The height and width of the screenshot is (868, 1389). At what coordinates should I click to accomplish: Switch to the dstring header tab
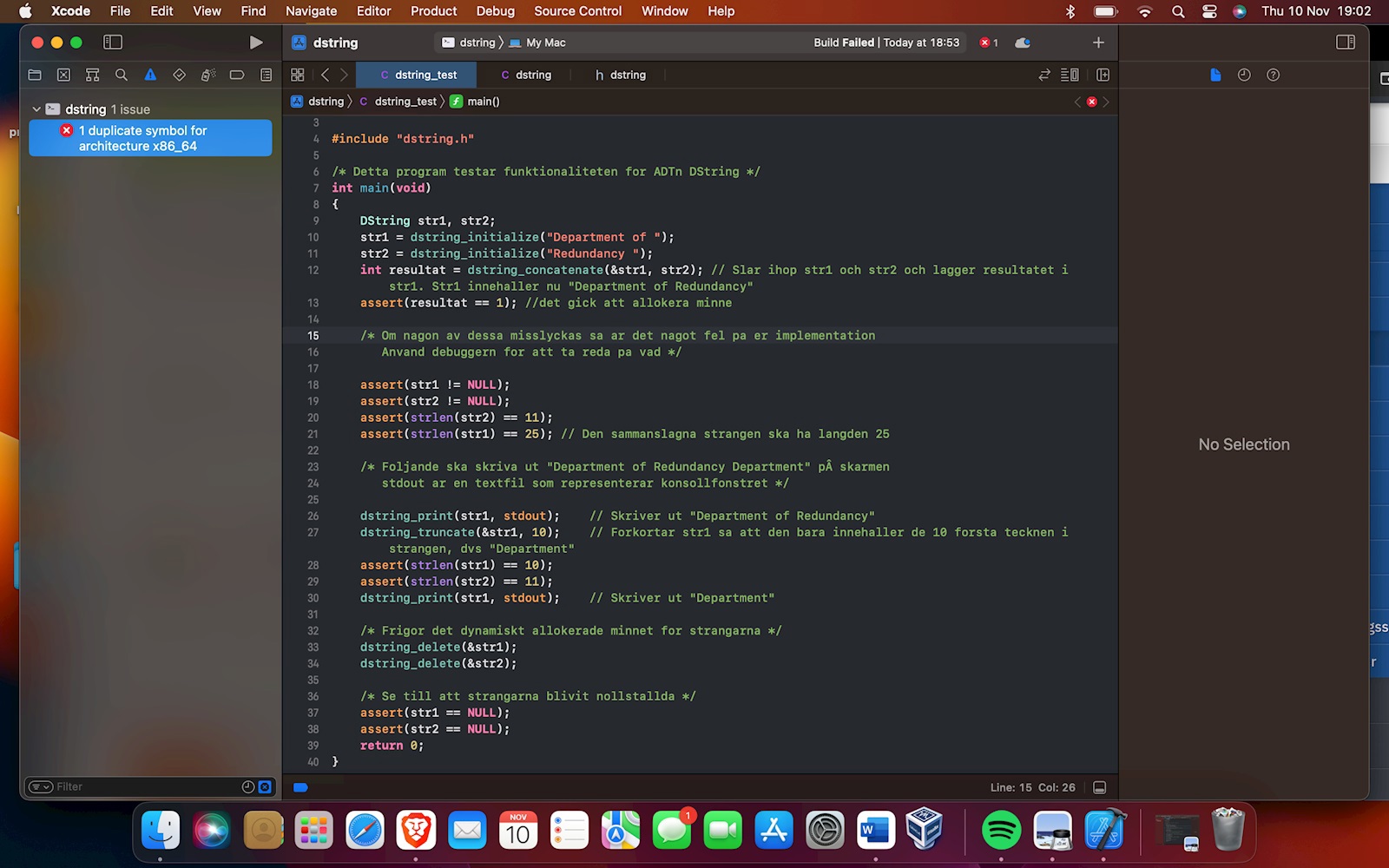(x=621, y=76)
